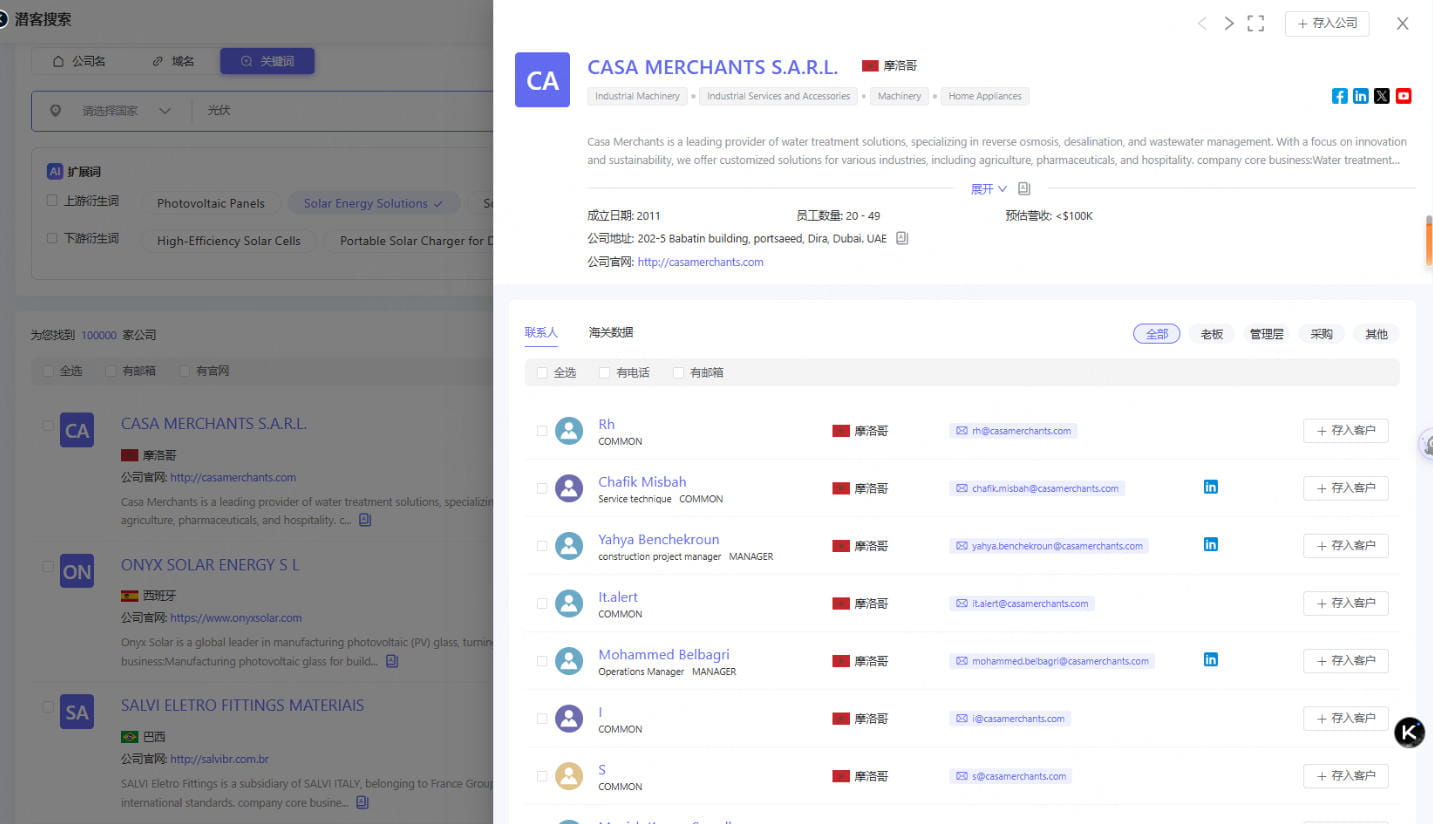This screenshot has width=1433, height=824.
Task: Filter contacts by 其他
Action: coord(1376,334)
